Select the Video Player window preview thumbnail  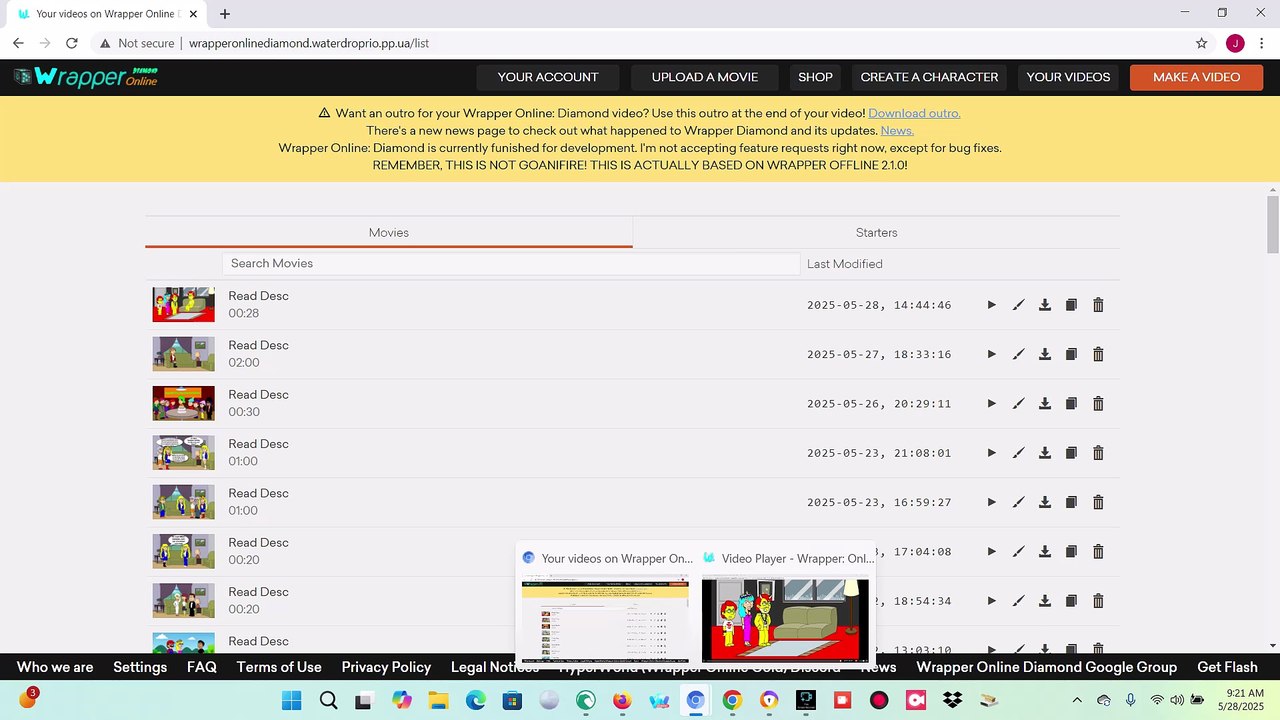coord(785,620)
